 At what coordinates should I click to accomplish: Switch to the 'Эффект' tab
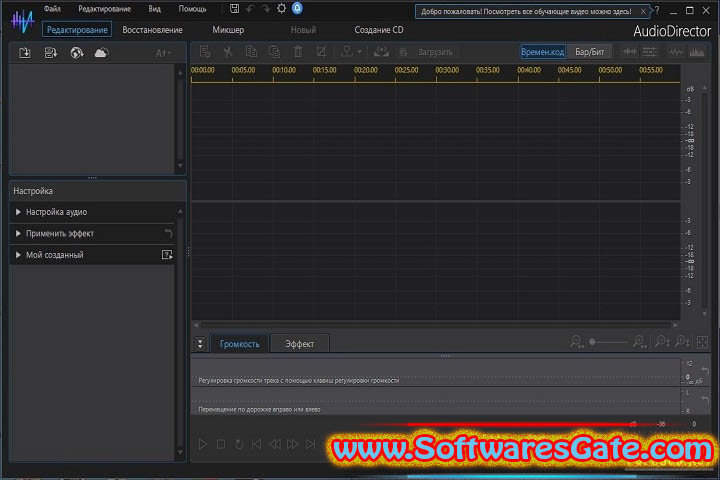pyautogui.click(x=299, y=344)
